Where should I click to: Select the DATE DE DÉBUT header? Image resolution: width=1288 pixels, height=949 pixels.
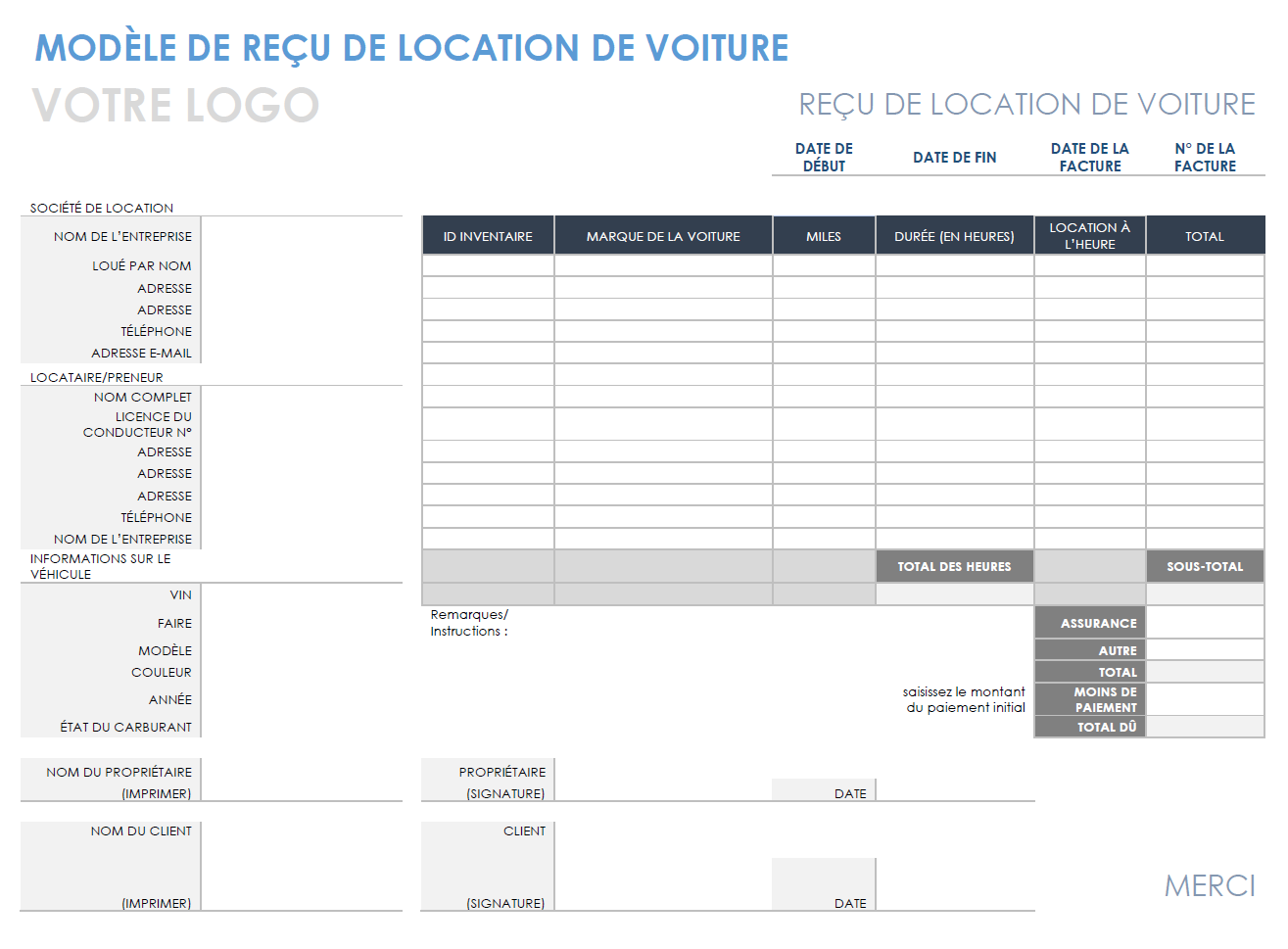click(x=824, y=157)
